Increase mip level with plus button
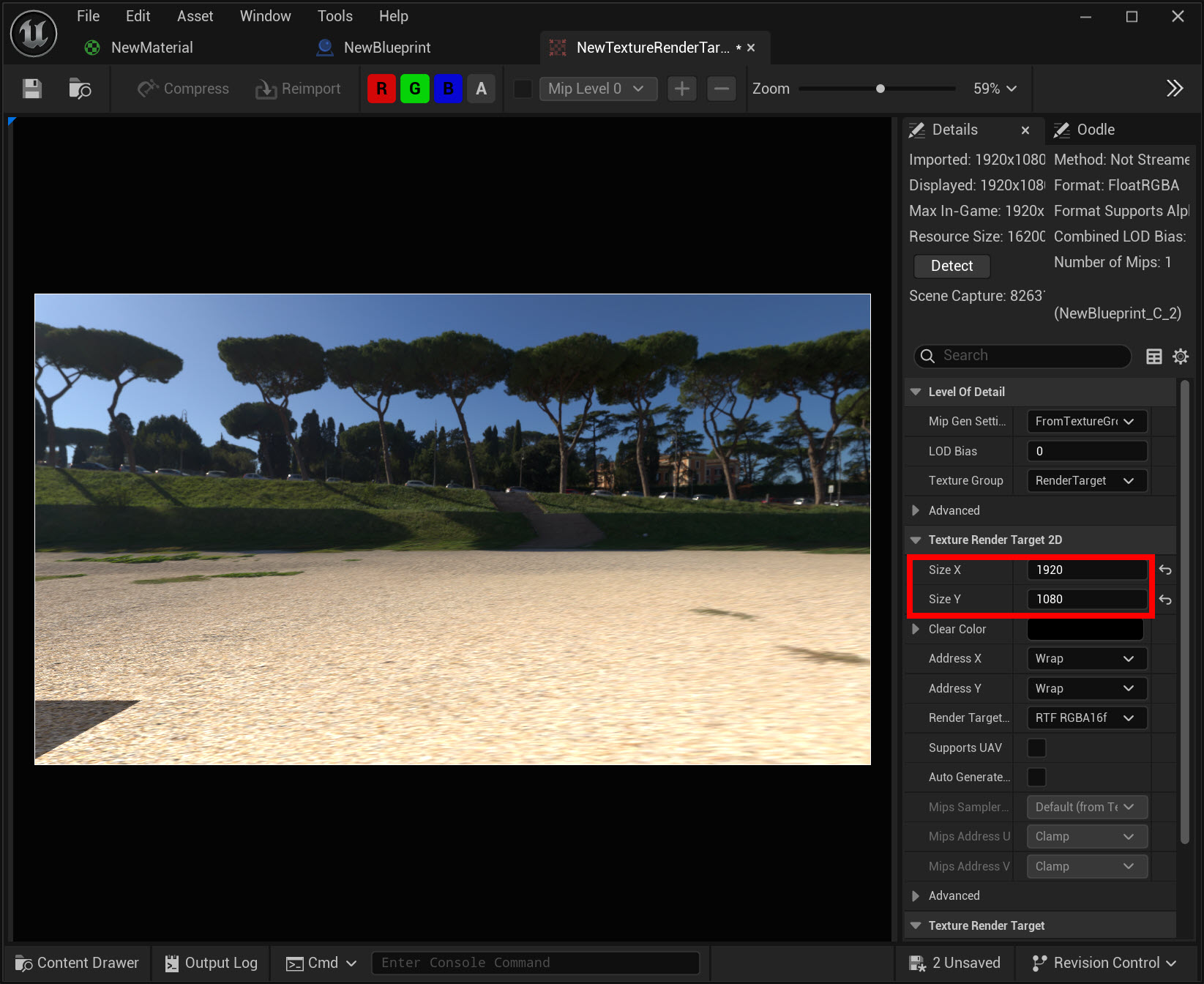The width and height of the screenshot is (1204, 984). click(x=682, y=89)
